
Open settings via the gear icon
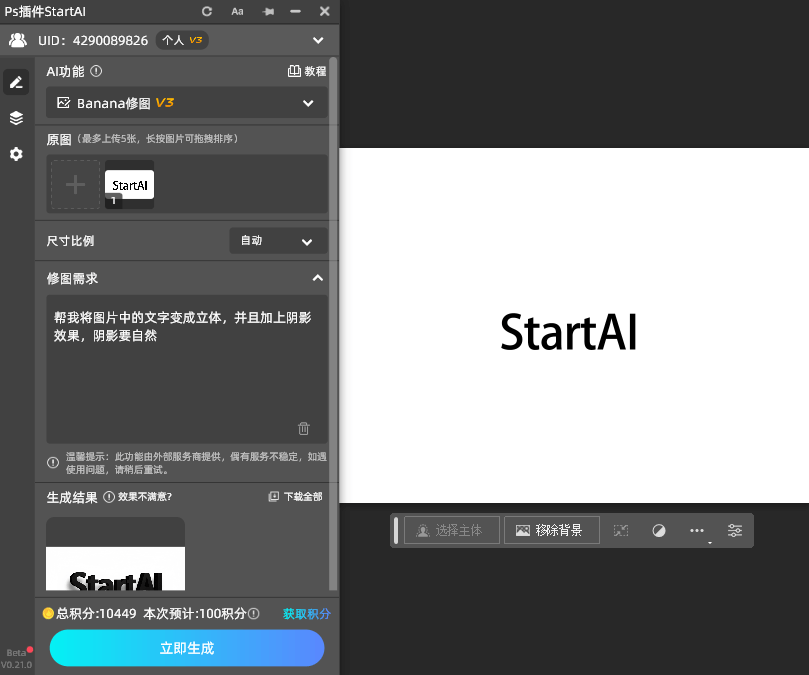(x=15, y=154)
